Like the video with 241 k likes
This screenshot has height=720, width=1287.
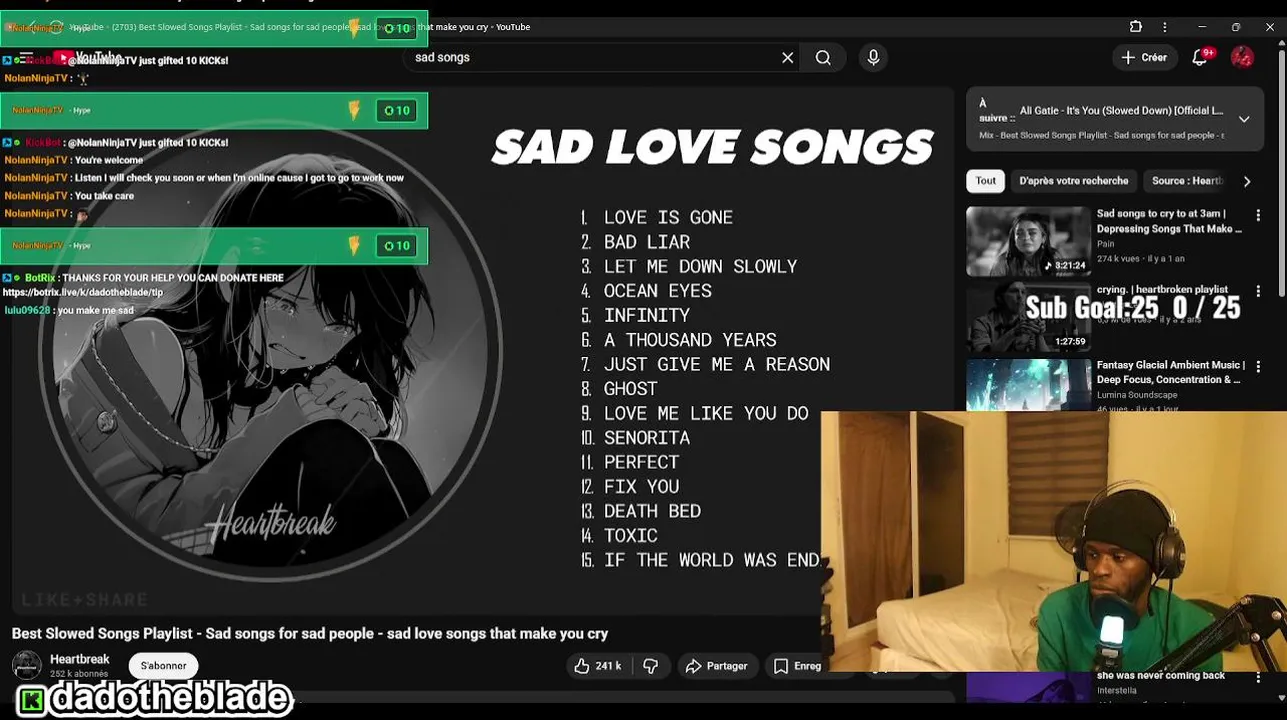pyautogui.click(x=598, y=666)
